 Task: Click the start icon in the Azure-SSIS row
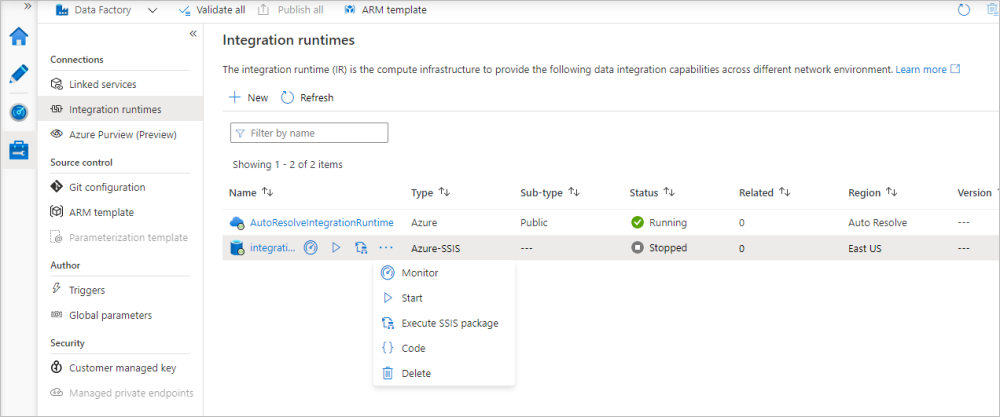336,248
